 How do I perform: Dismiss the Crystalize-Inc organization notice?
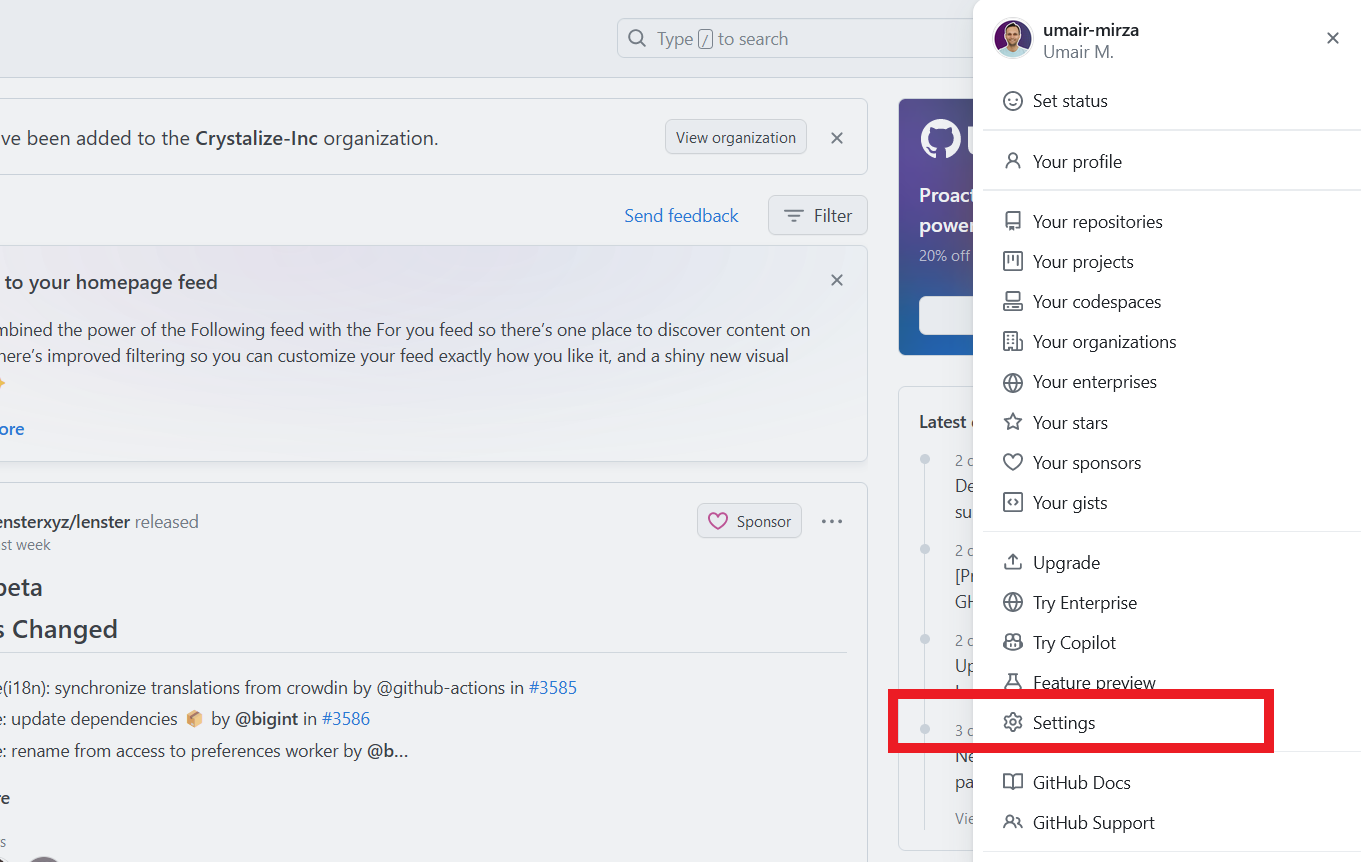[837, 138]
